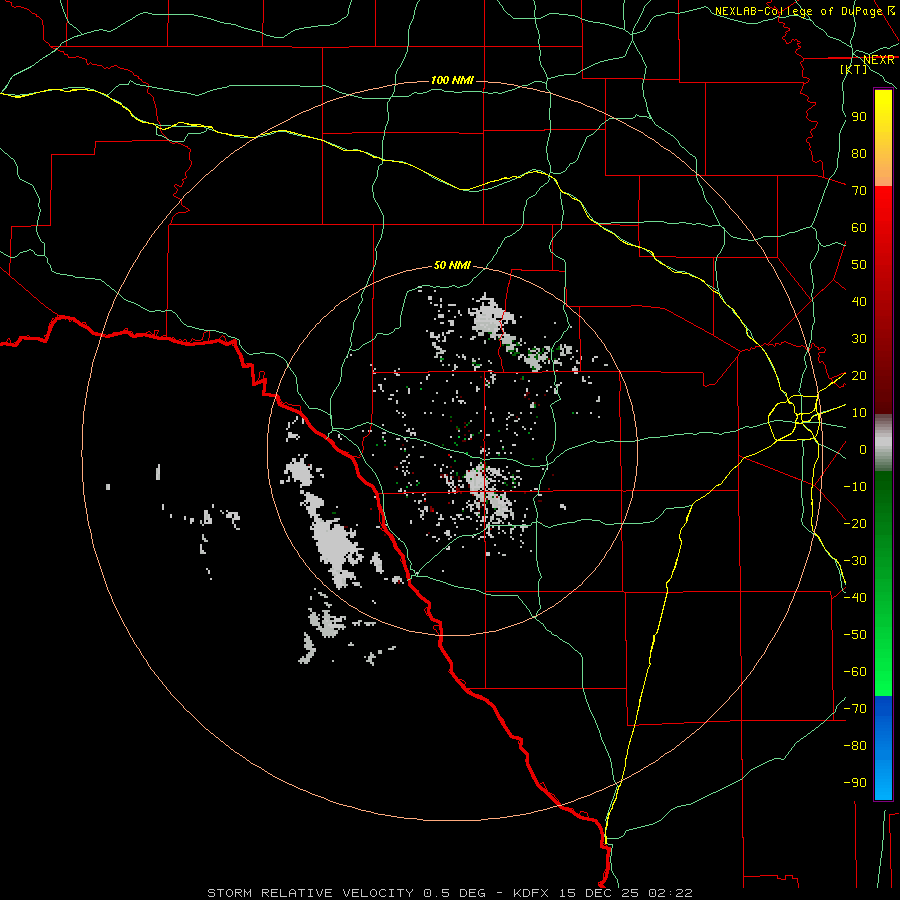Click the 50 NMI range ring label

point(452,265)
